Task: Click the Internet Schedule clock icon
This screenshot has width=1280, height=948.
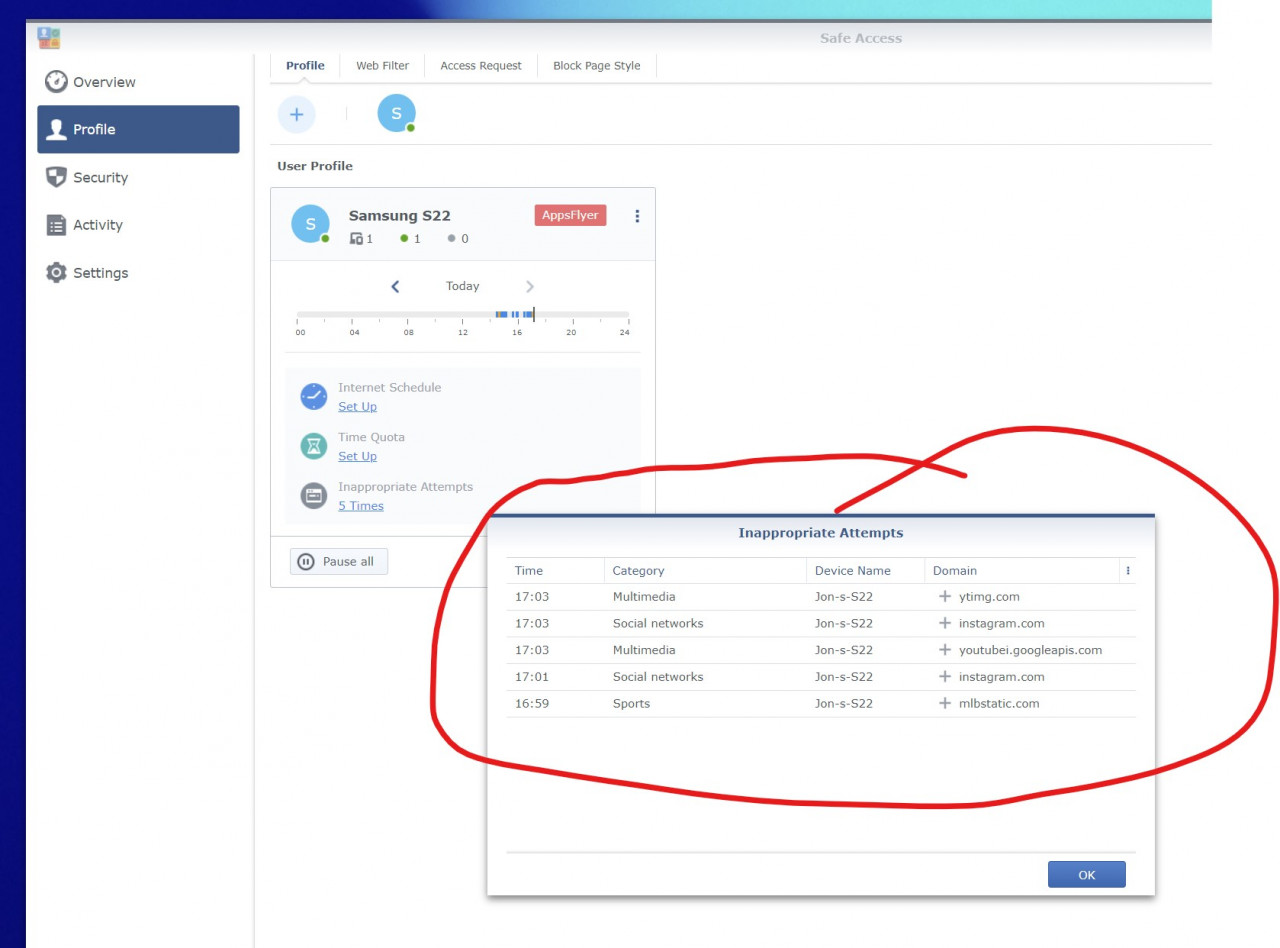Action: pos(313,396)
